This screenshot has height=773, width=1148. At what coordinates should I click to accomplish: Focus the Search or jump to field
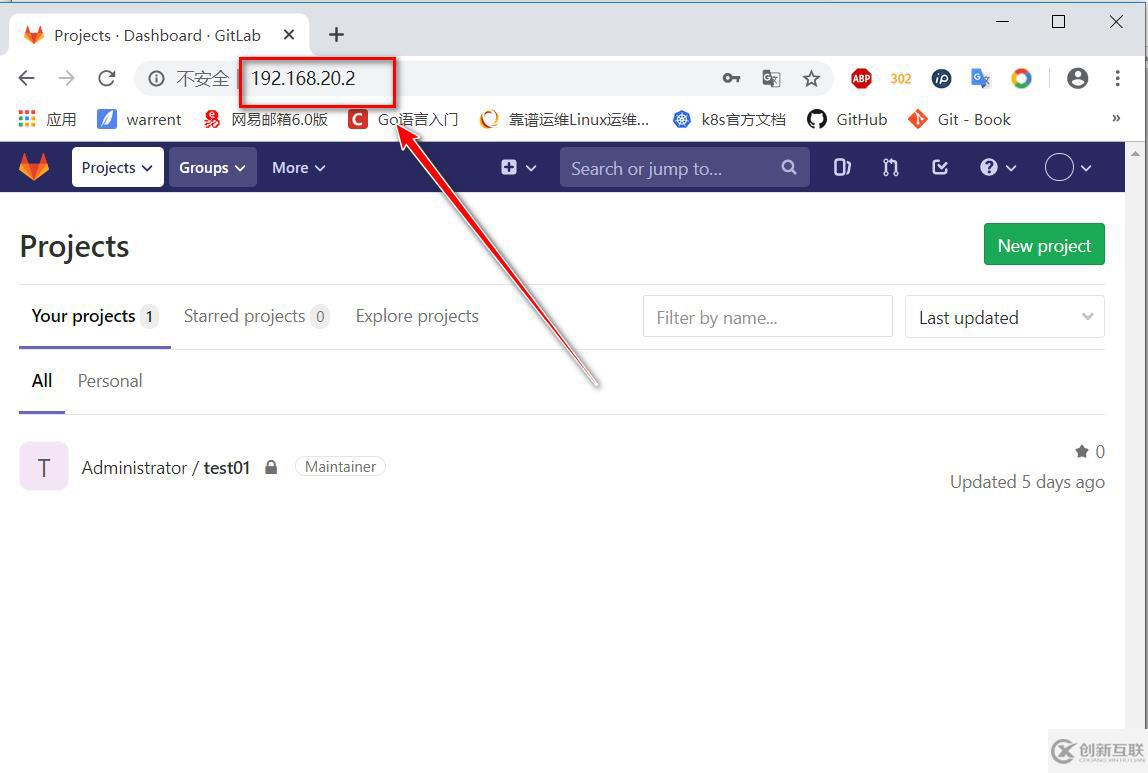point(685,168)
